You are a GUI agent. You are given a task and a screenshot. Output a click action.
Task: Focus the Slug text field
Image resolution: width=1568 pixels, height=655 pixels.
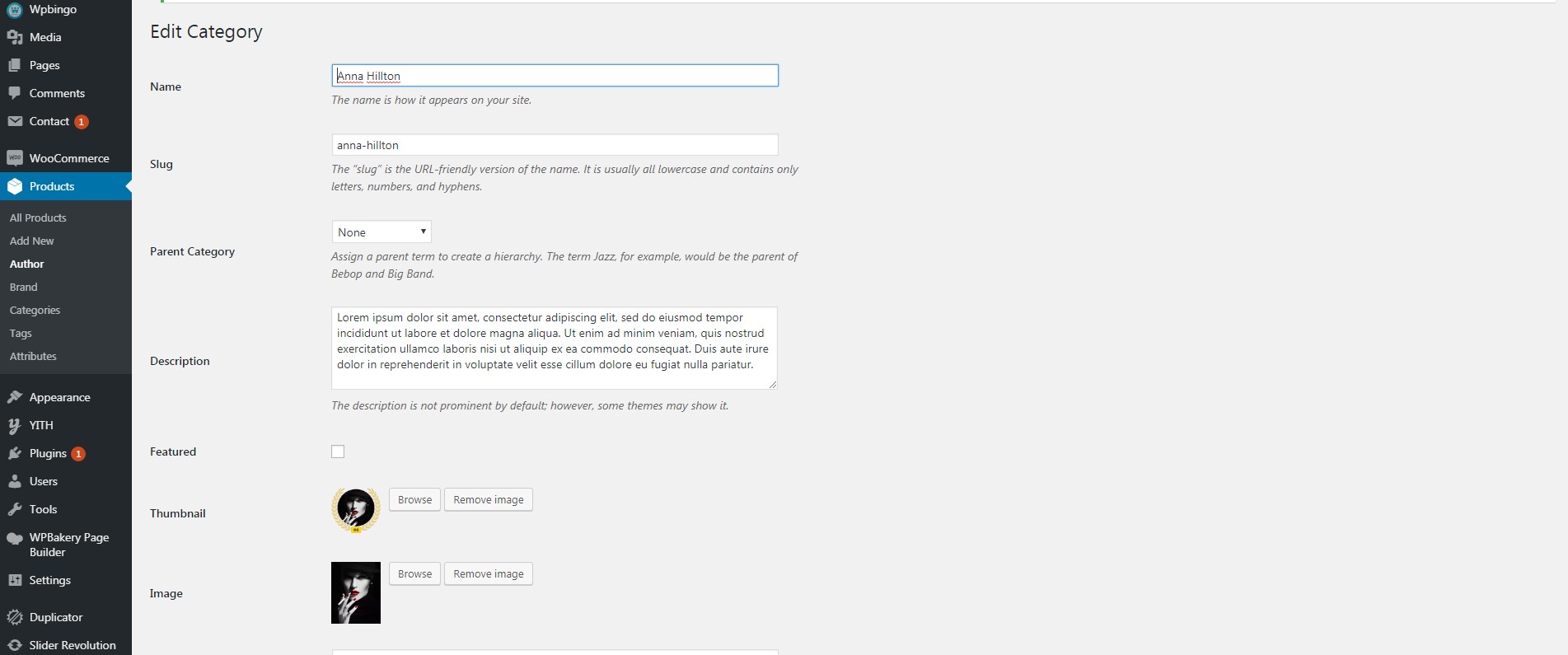(555, 145)
